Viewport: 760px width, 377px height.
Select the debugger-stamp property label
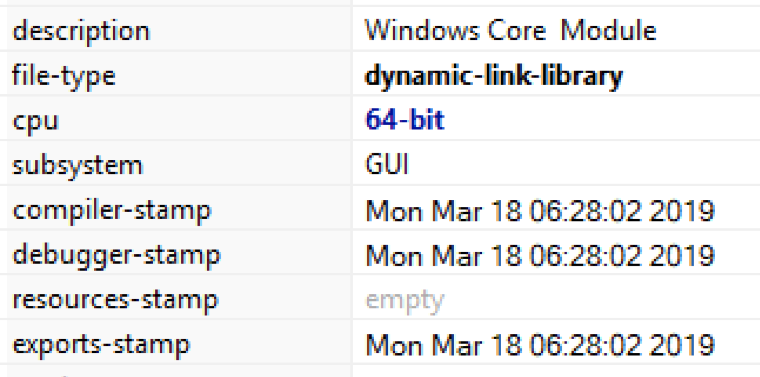[116, 255]
